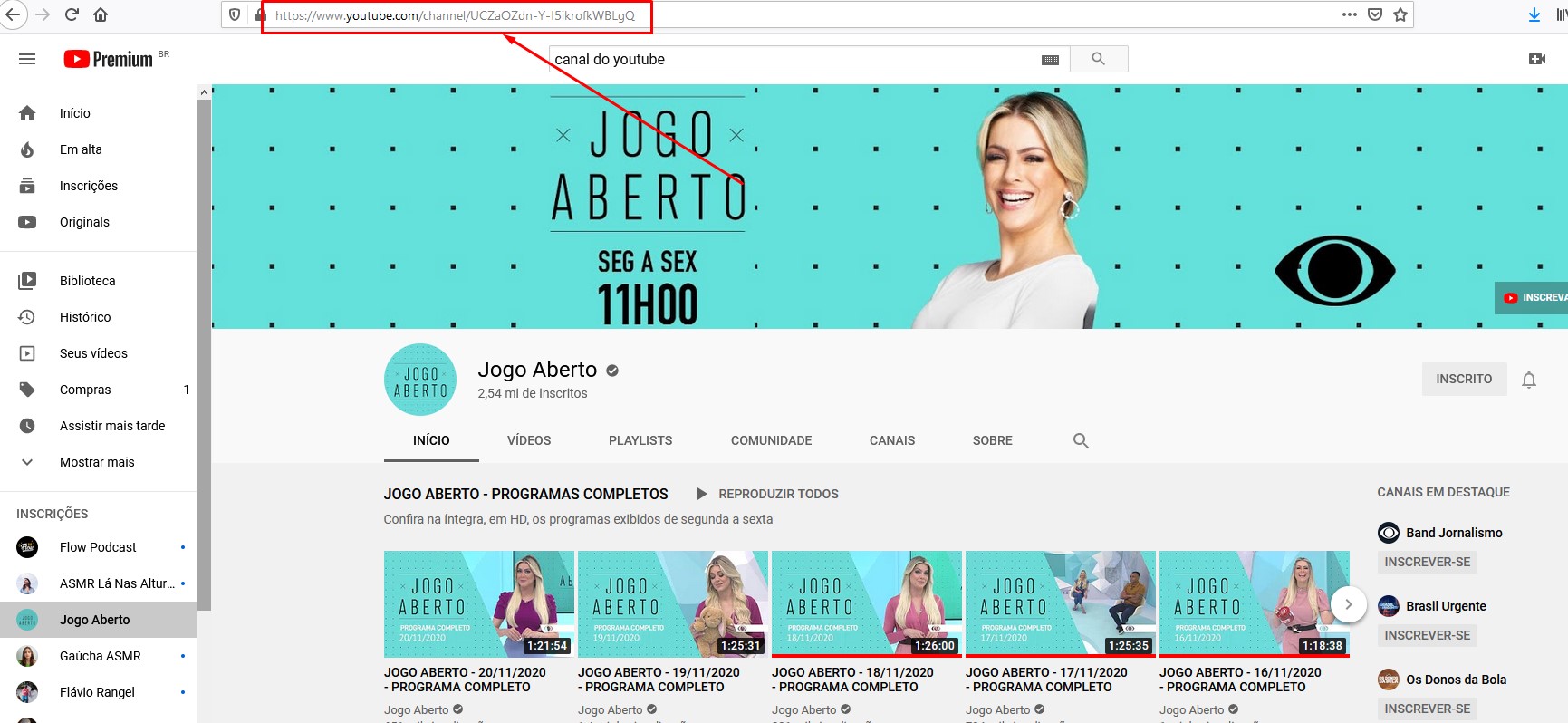Screen dimensions: 1568x723
Task: Switch to the PLAYLISTS tab
Action: click(x=640, y=440)
